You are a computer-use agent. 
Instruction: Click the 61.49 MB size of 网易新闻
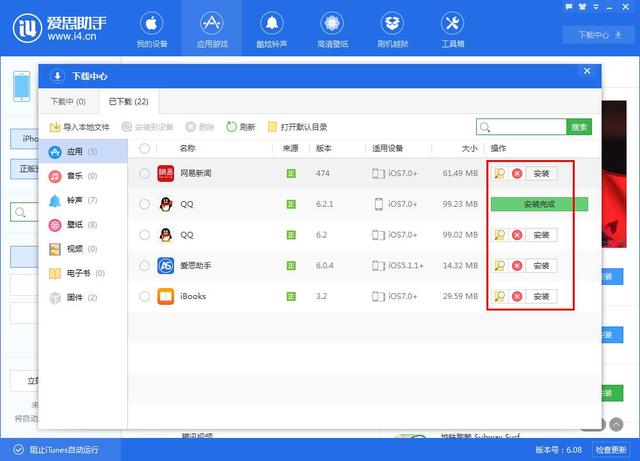click(460, 173)
